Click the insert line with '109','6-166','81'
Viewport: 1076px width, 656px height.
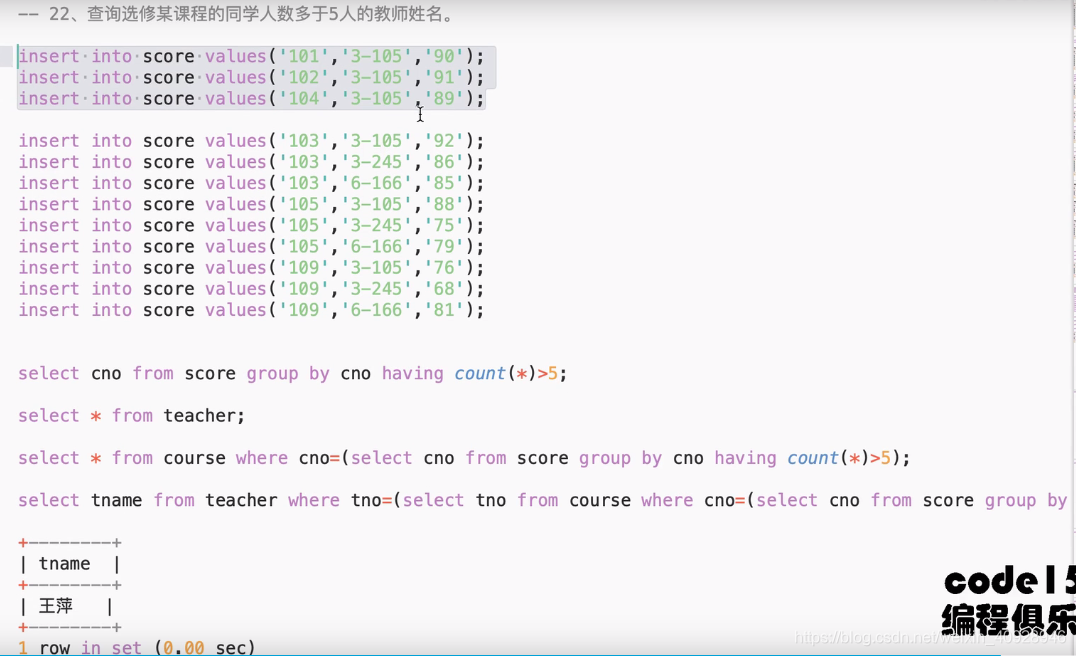(x=251, y=310)
